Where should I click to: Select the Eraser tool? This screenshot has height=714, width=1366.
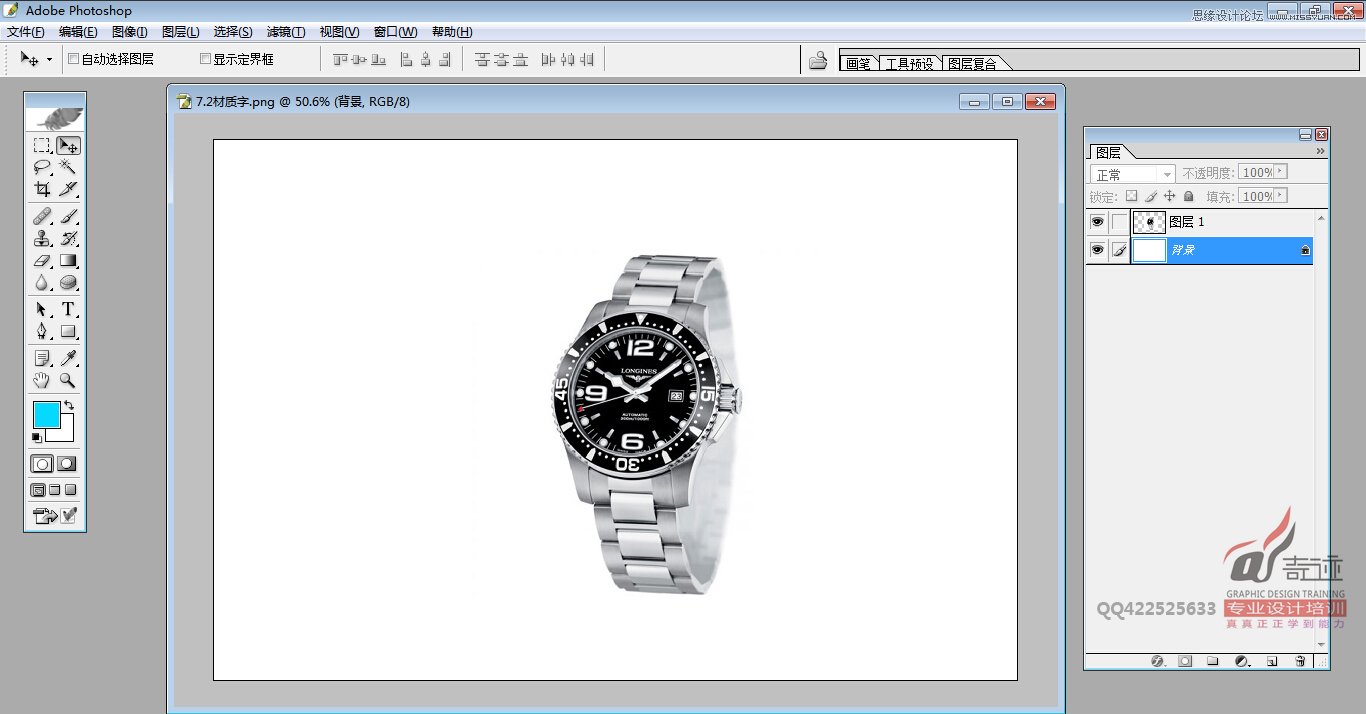[42, 260]
